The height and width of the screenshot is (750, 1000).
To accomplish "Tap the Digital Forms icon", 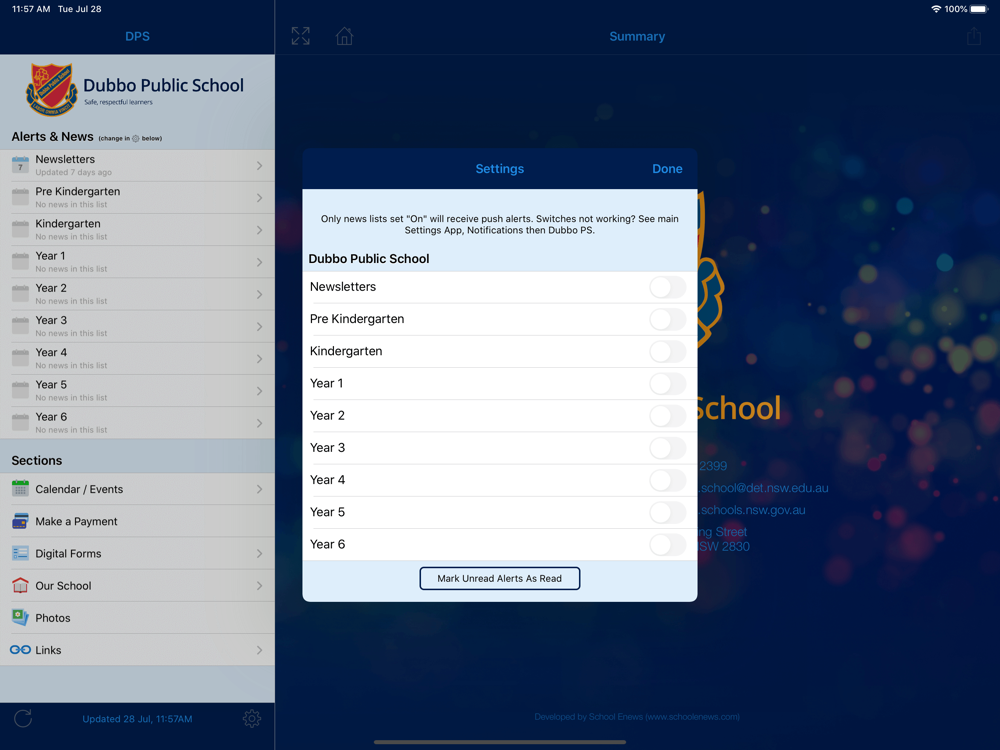I will 20,554.
